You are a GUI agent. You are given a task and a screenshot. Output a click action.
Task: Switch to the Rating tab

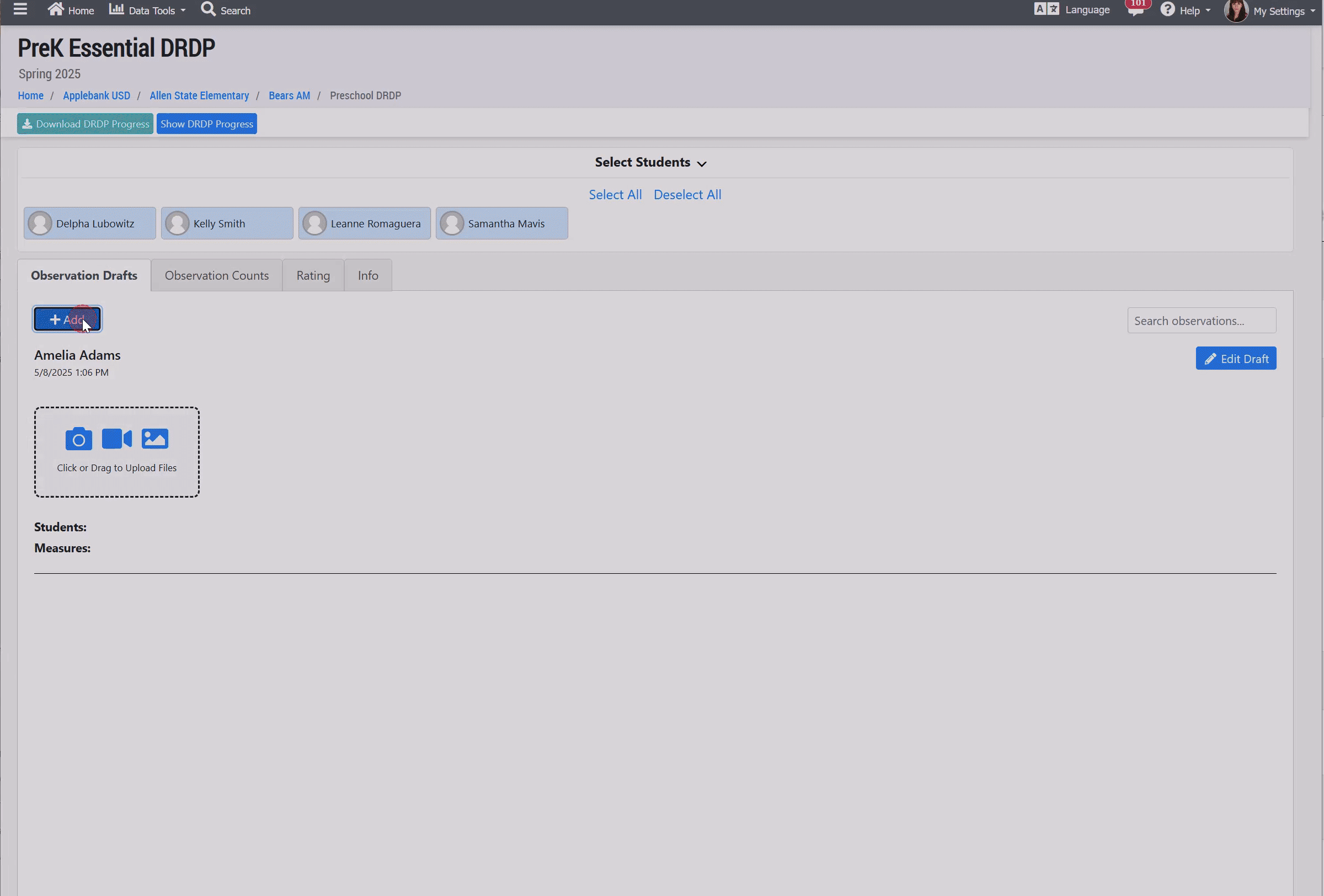[313, 276]
